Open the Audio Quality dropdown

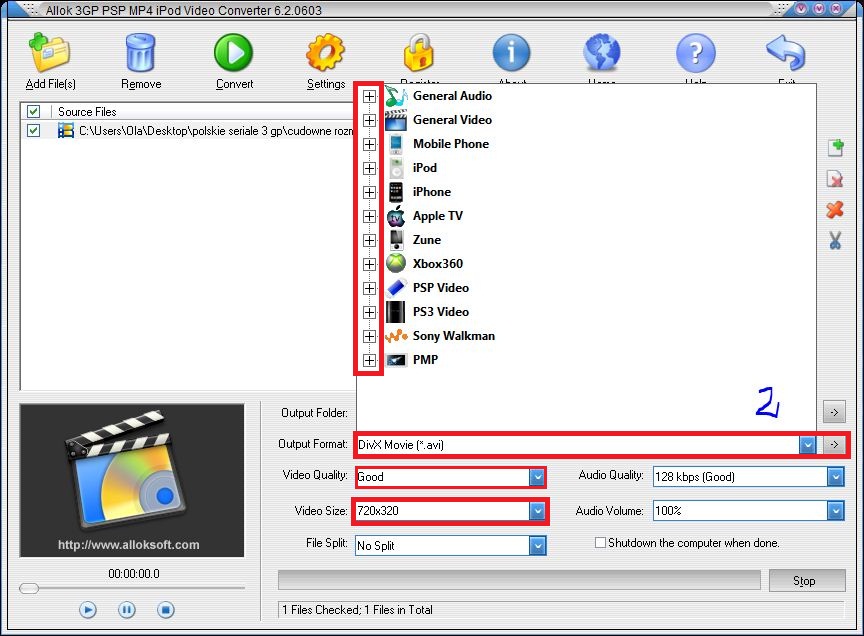click(x=835, y=477)
